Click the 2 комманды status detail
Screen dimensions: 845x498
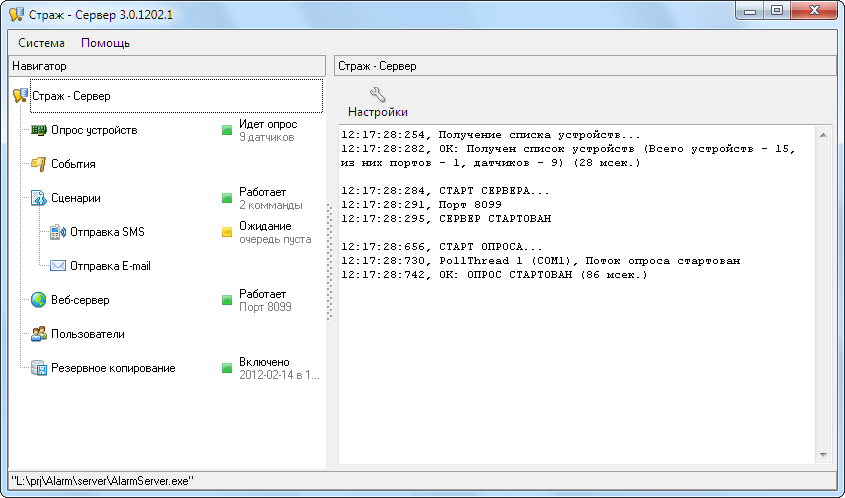[x=271, y=205]
